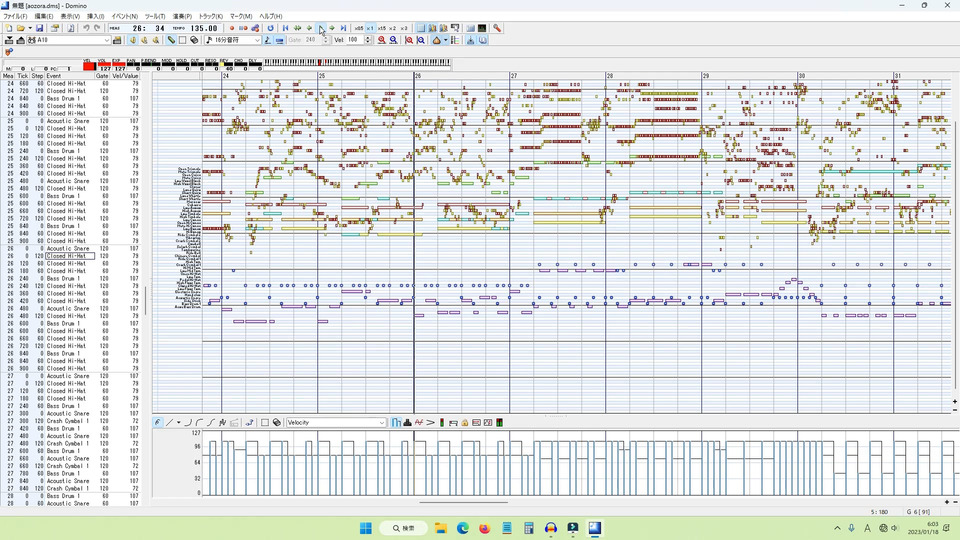Click measure 30 marker on the ruler
Image resolution: width=960 pixels, height=540 pixels.
click(x=801, y=76)
